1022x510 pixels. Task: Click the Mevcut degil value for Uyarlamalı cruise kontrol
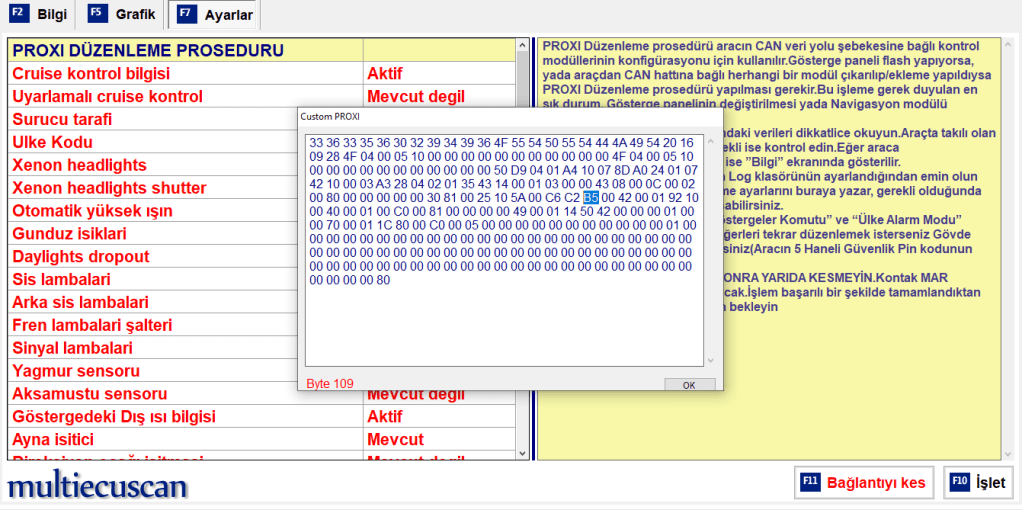click(x=415, y=97)
